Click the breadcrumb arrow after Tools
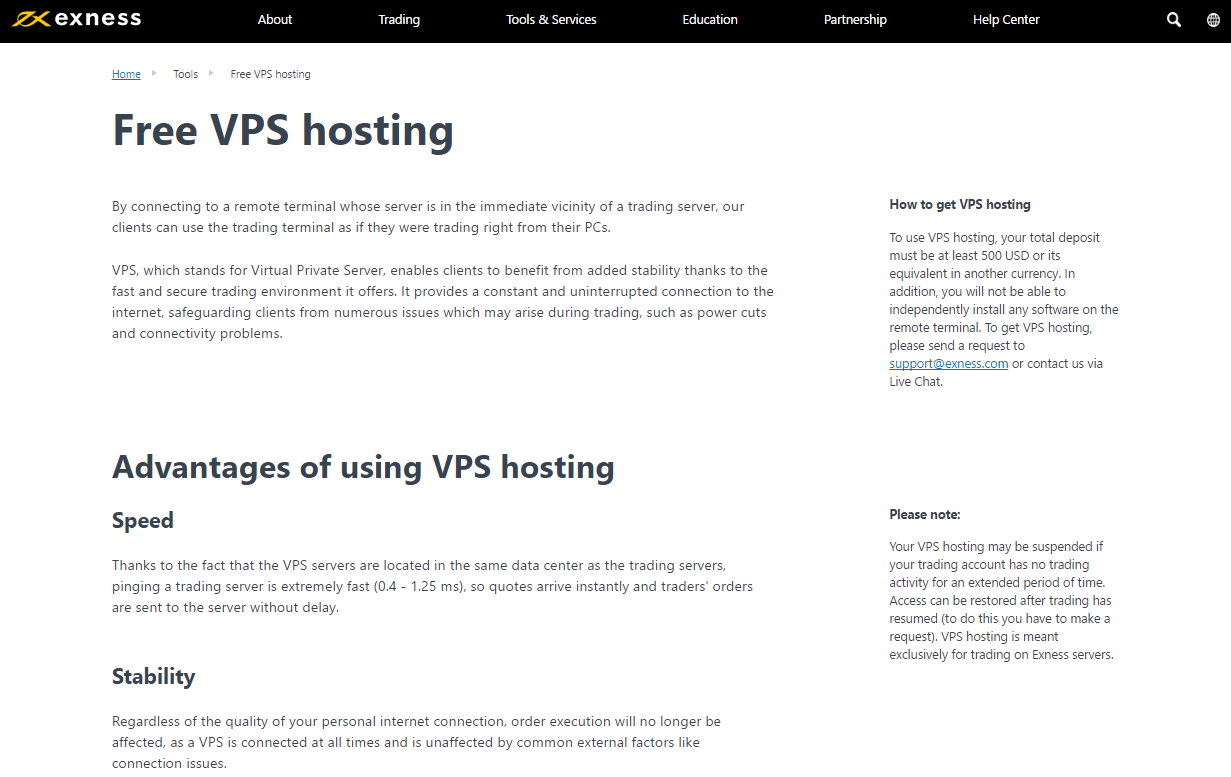This screenshot has width=1231, height=777. (x=213, y=73)
